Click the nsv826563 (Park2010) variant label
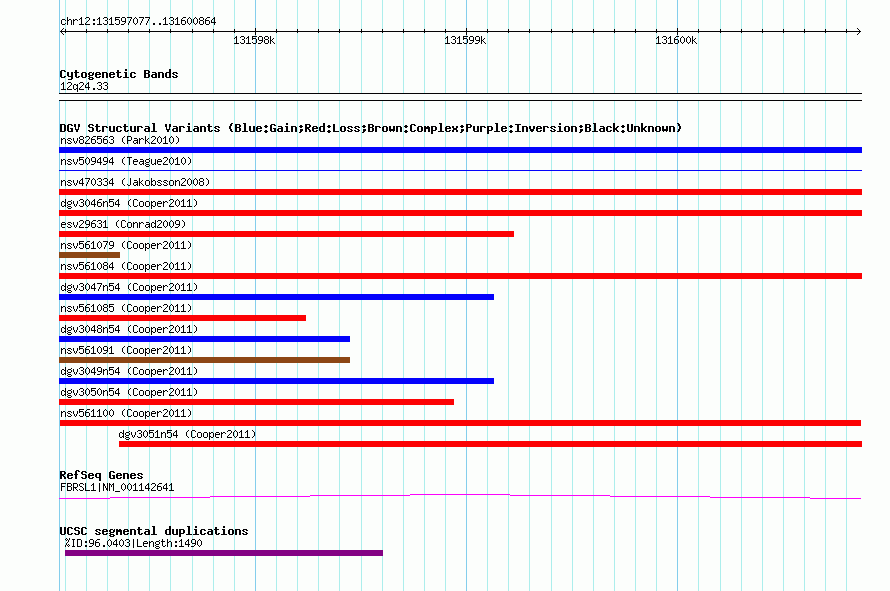890x591 pixels. (120, 140)
